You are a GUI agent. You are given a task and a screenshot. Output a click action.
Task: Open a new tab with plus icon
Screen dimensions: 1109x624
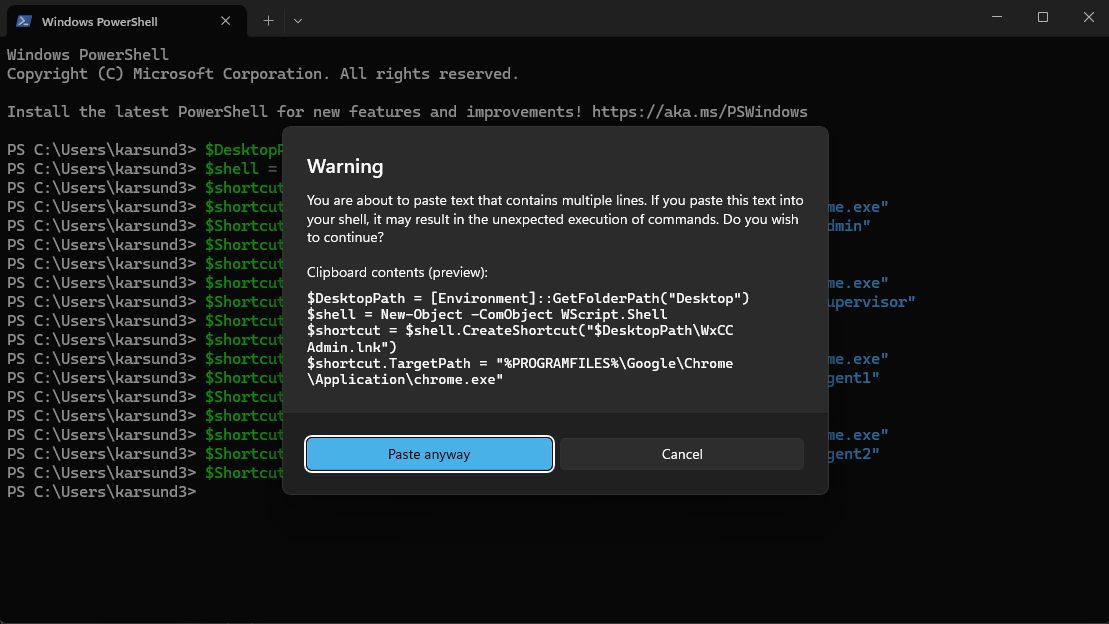pyautogui.click(x=268, y=21)
